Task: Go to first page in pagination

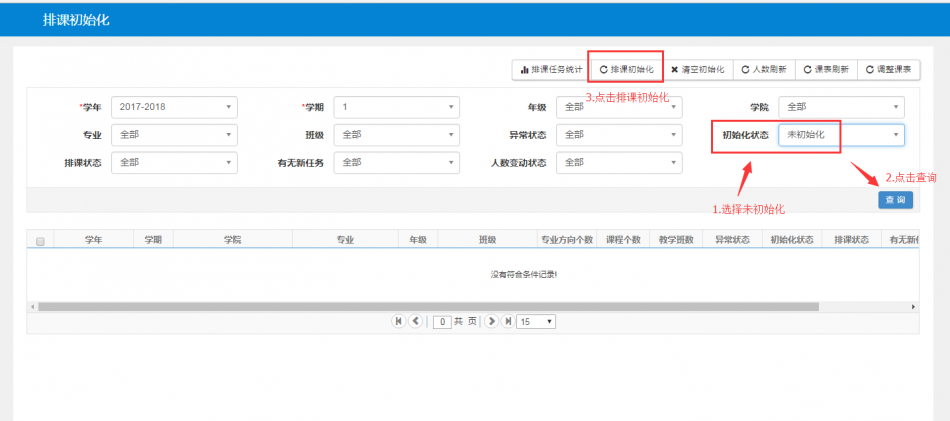Action: (399, 321)
